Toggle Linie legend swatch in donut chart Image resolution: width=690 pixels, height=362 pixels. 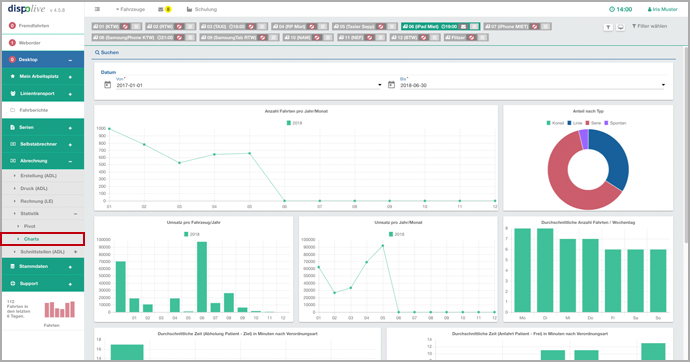(x=569, y=123)
